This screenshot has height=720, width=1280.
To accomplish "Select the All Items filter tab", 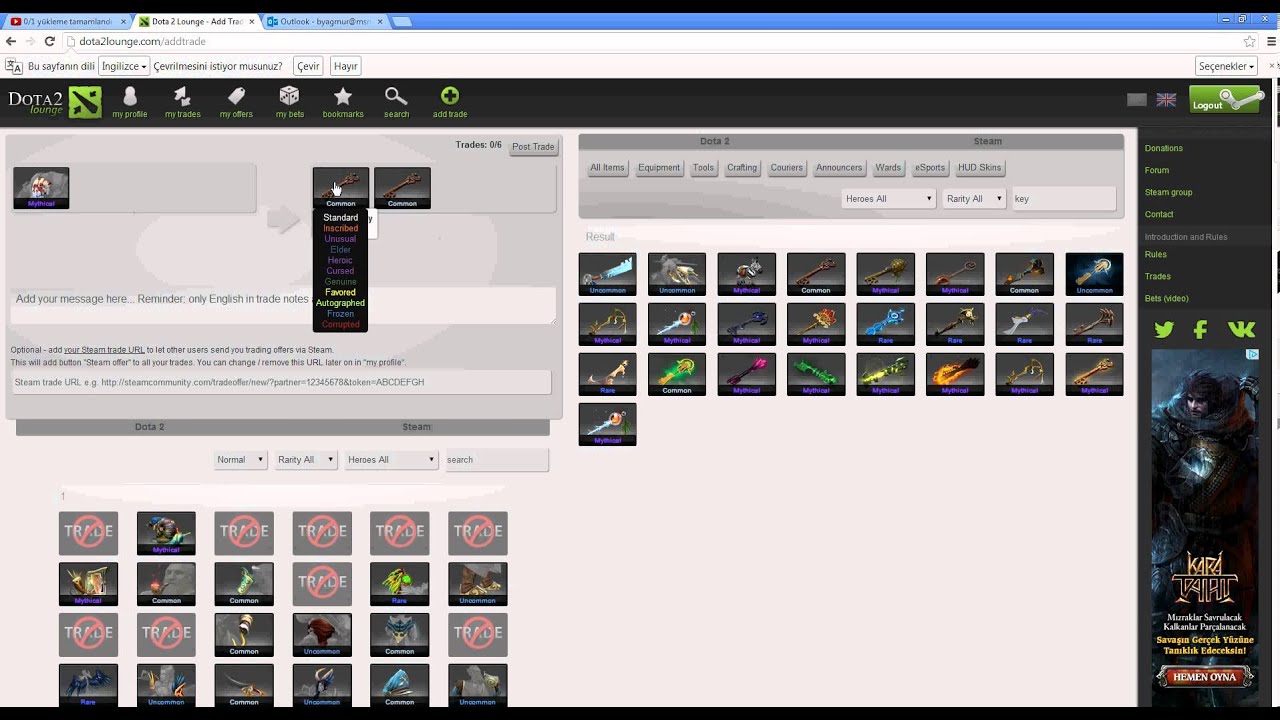I will pos(607,168).
